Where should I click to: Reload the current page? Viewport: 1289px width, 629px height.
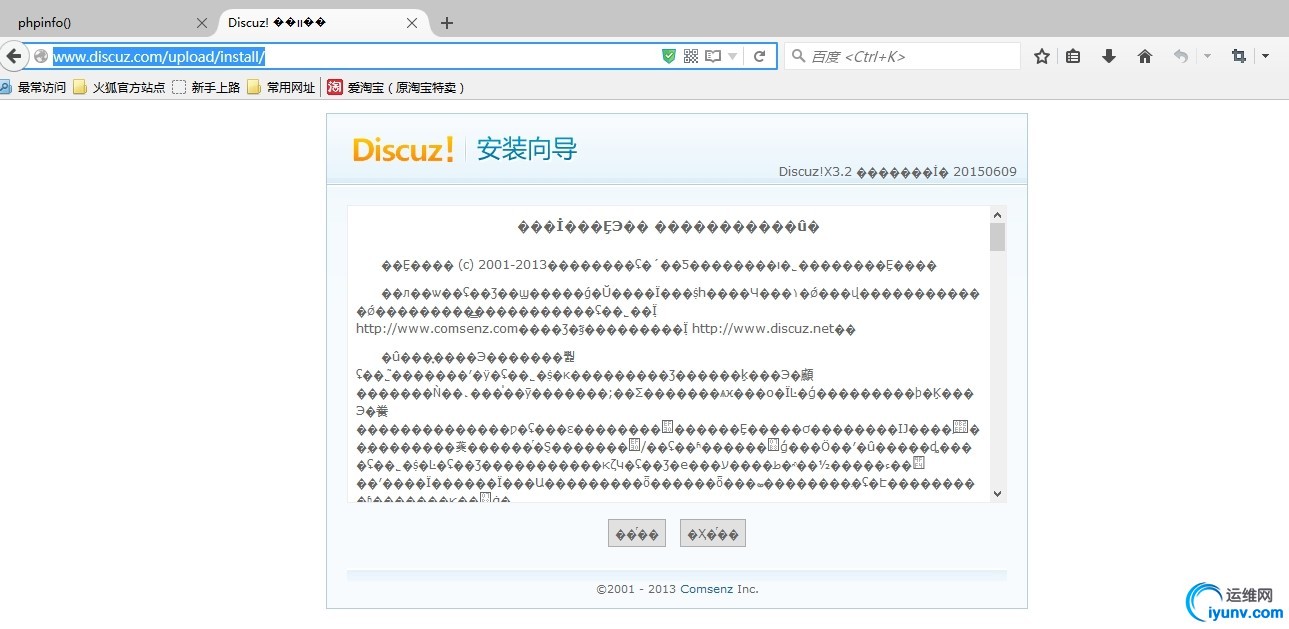tap(760, 56)
